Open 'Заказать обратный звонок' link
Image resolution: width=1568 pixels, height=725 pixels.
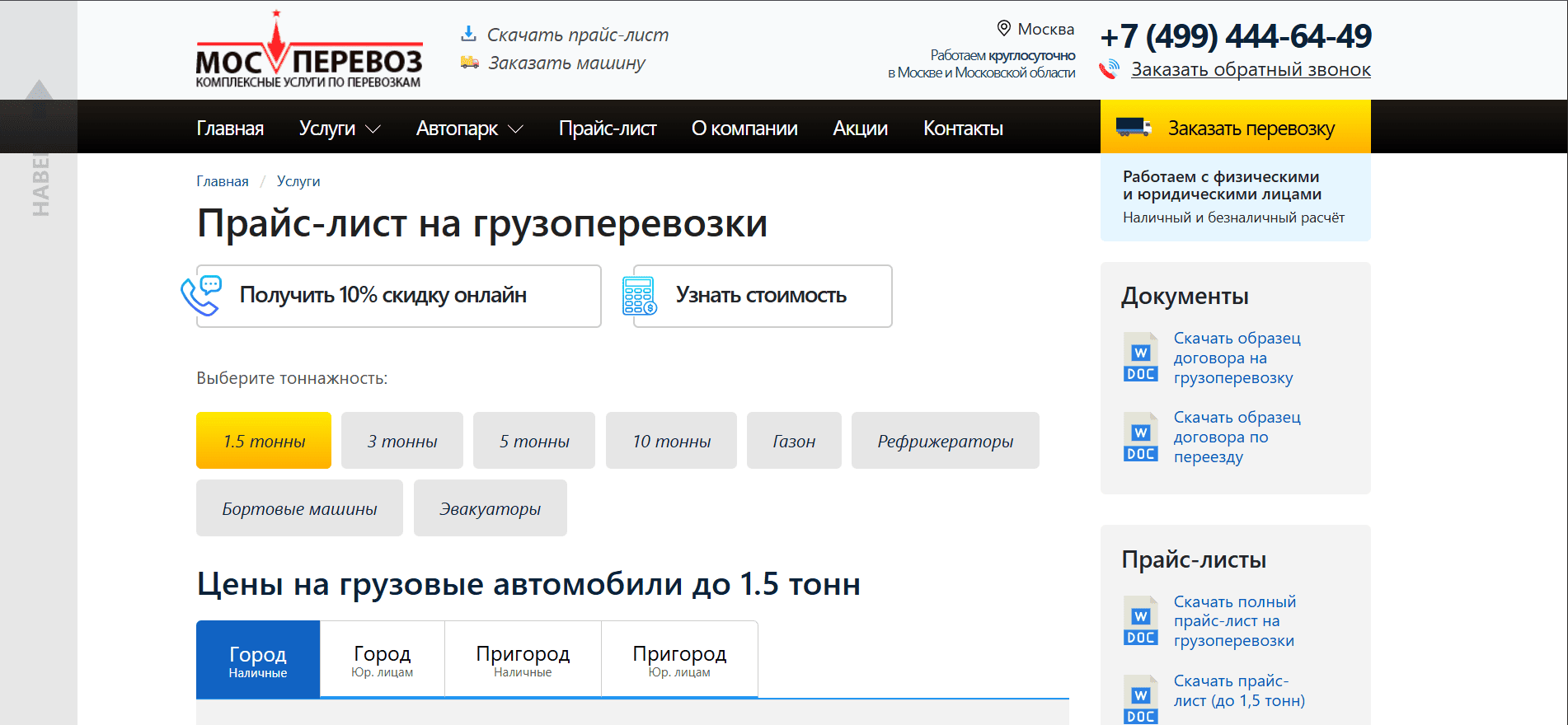(1250, 70)
